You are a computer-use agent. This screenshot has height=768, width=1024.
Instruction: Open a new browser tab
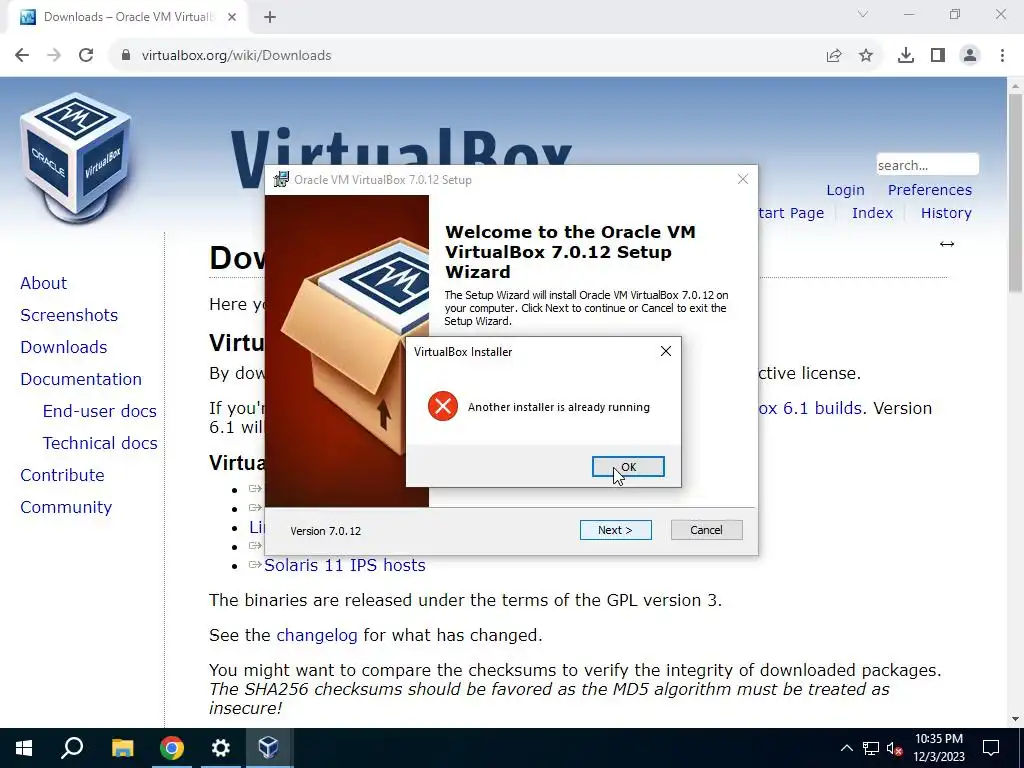tap(270, 17)
